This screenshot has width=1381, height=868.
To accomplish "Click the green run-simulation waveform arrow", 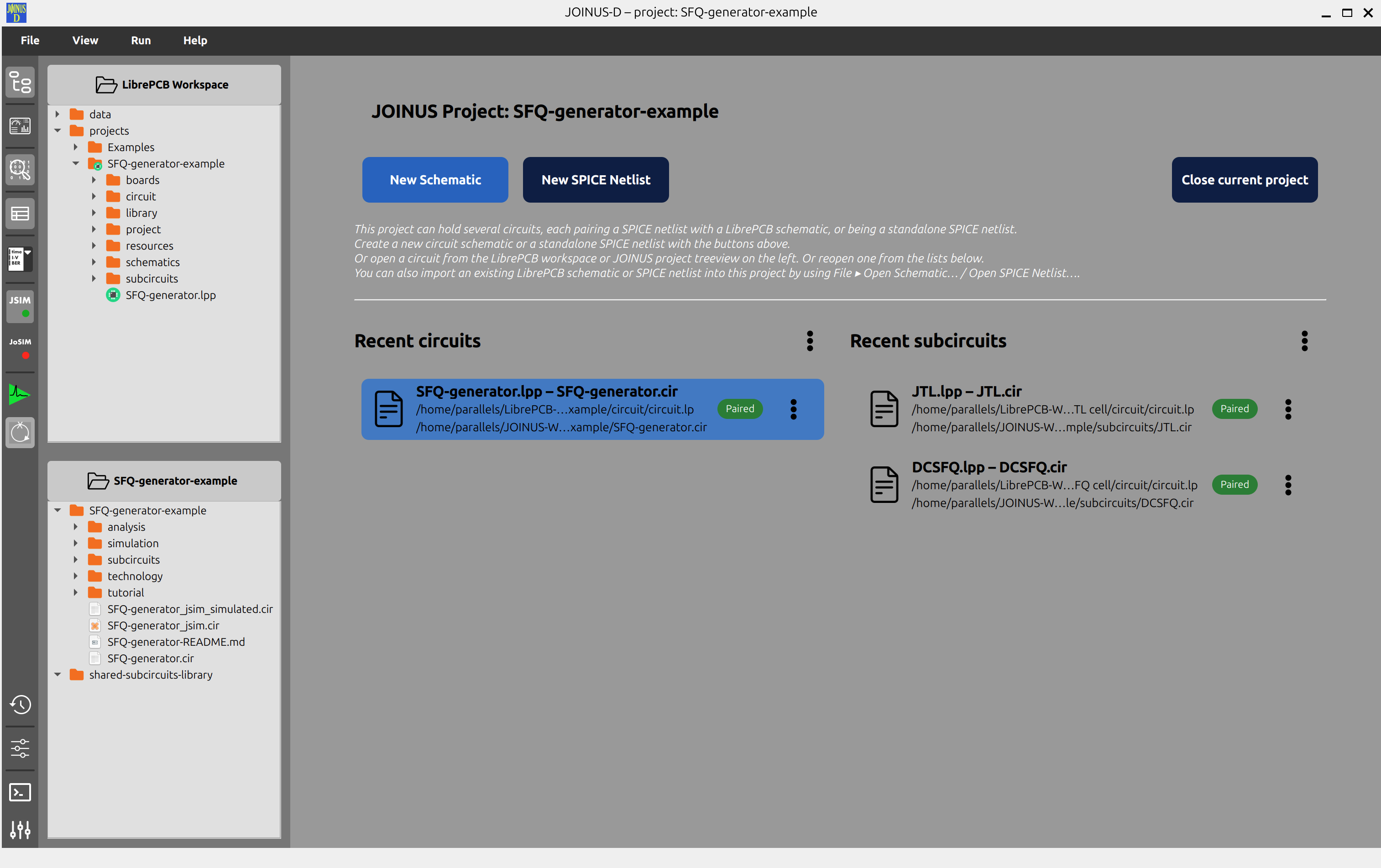I will 20,394.
